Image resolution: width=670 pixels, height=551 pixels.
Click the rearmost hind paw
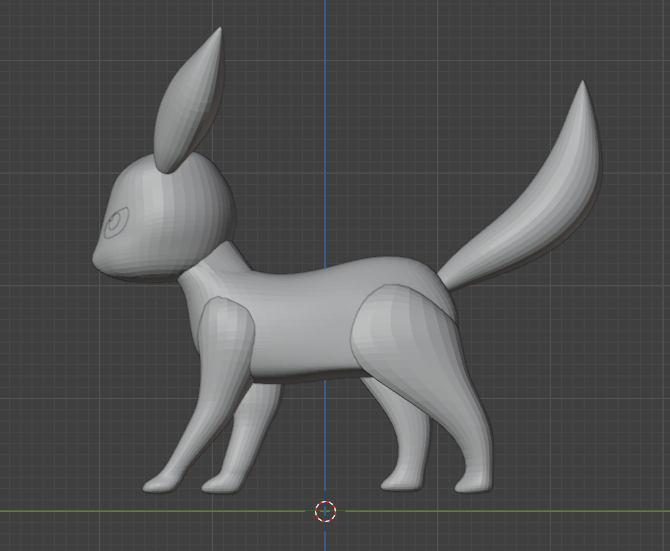pyautogui.click(x=473, y=483)
